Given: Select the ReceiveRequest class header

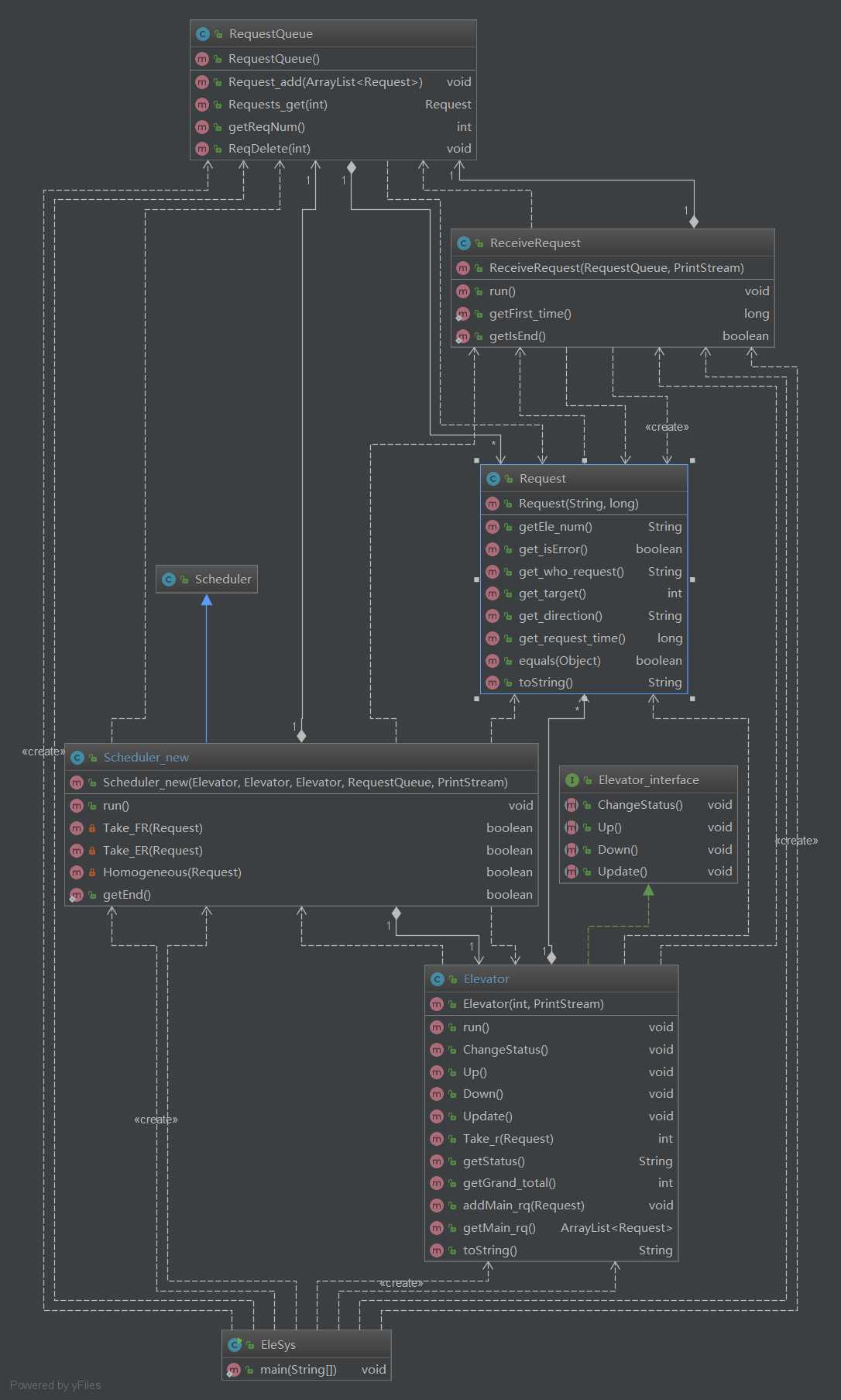Looking at the screenshot, I should [613, 243].
